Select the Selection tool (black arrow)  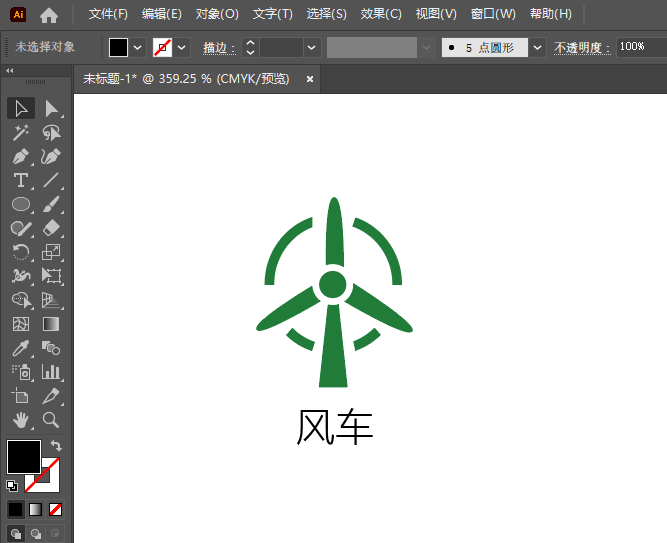click(x=21, y=109)
